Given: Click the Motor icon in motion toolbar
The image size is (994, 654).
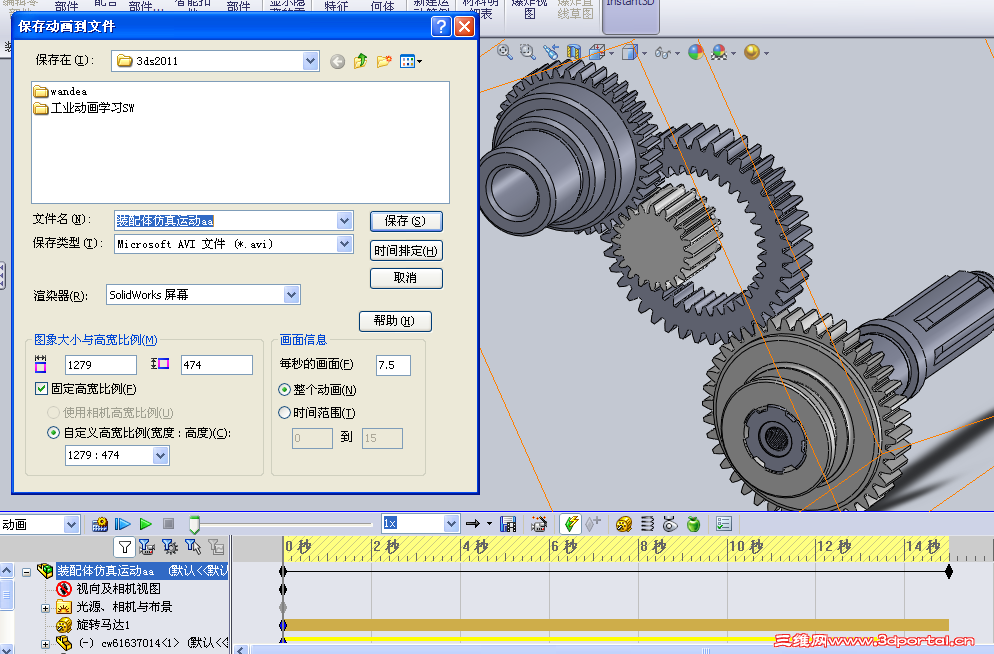Looking at the screenshot, I should (x=624, y=524).
